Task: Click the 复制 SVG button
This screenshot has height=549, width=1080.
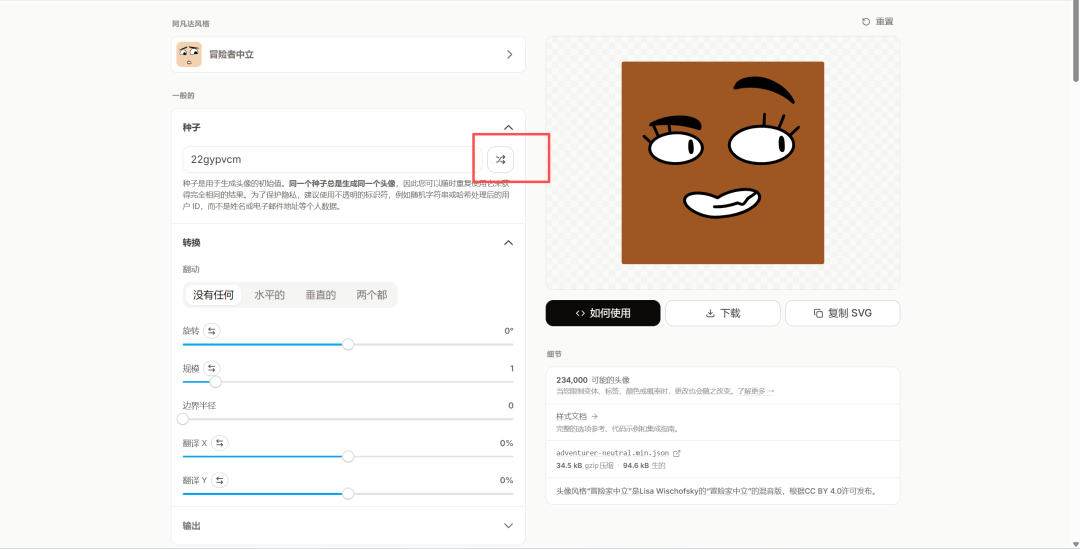Action: (x=842, y=313)
